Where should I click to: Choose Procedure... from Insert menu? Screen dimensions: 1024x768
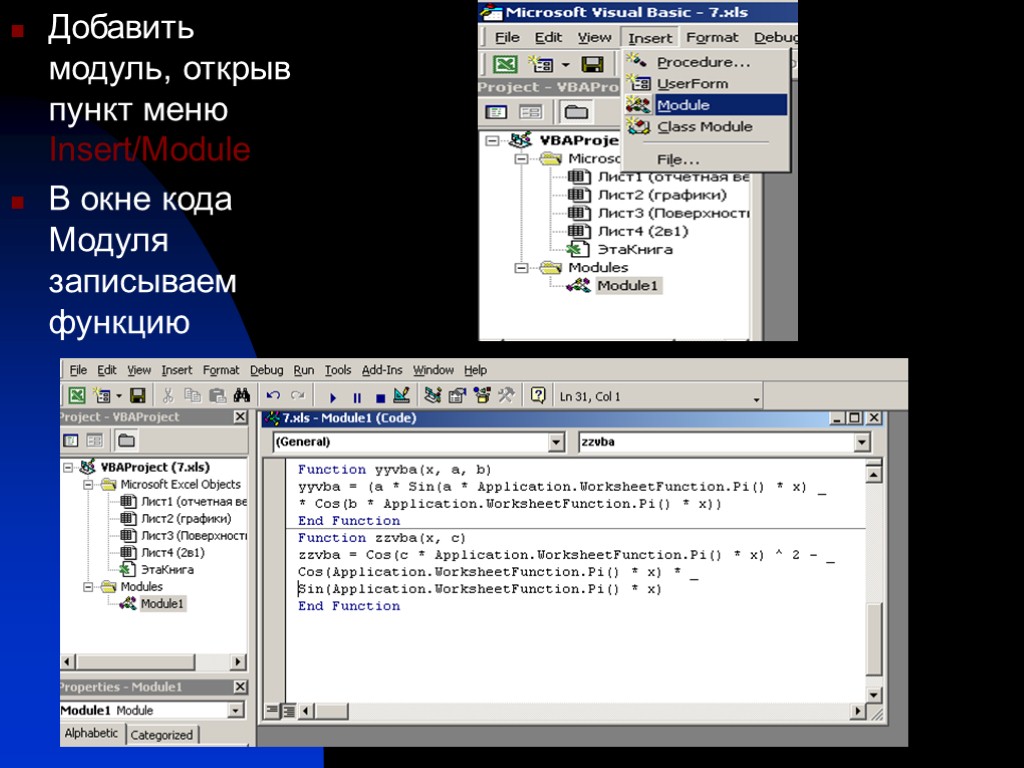706,62
